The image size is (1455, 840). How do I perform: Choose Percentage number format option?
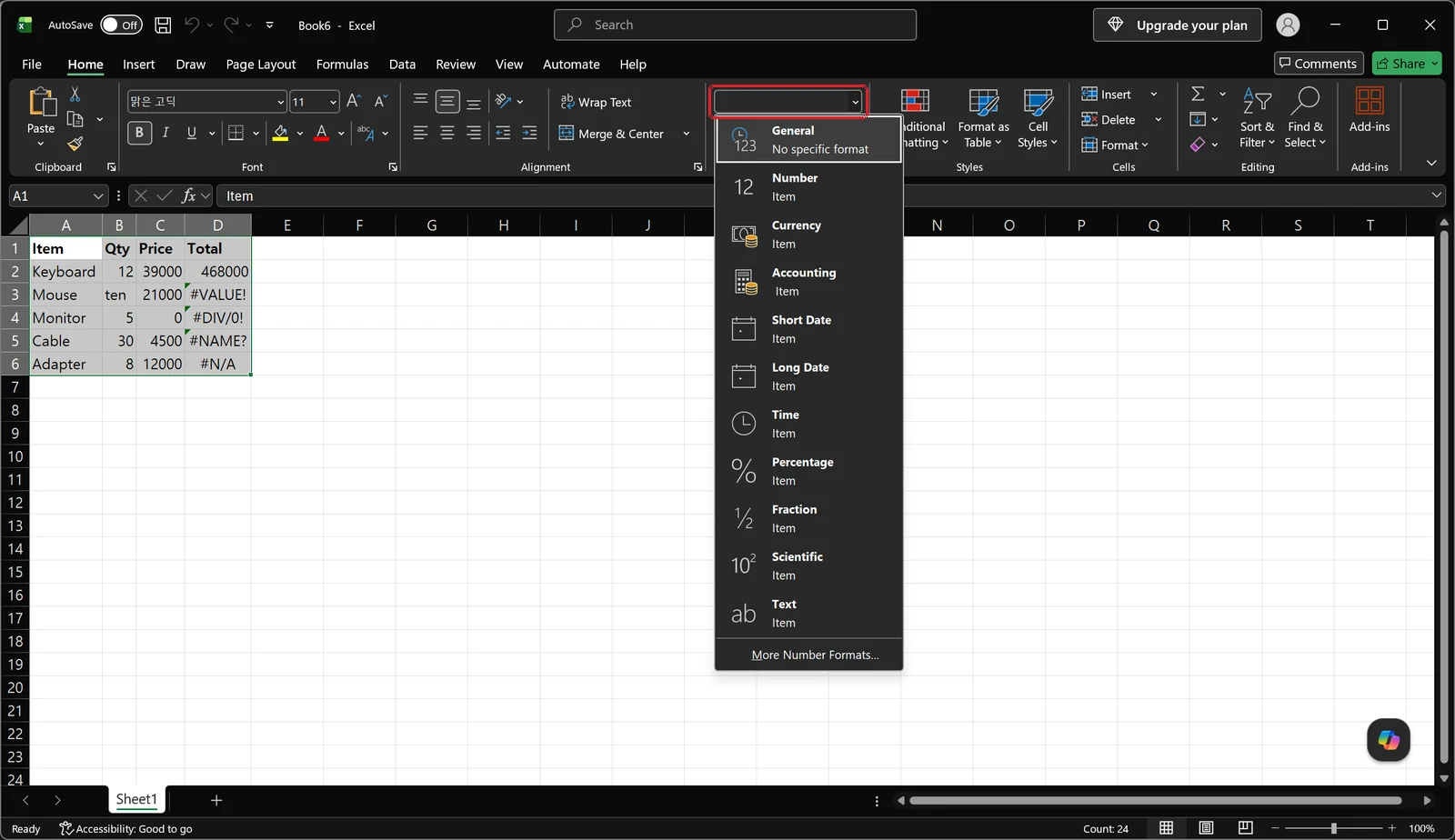pos(809,471)
